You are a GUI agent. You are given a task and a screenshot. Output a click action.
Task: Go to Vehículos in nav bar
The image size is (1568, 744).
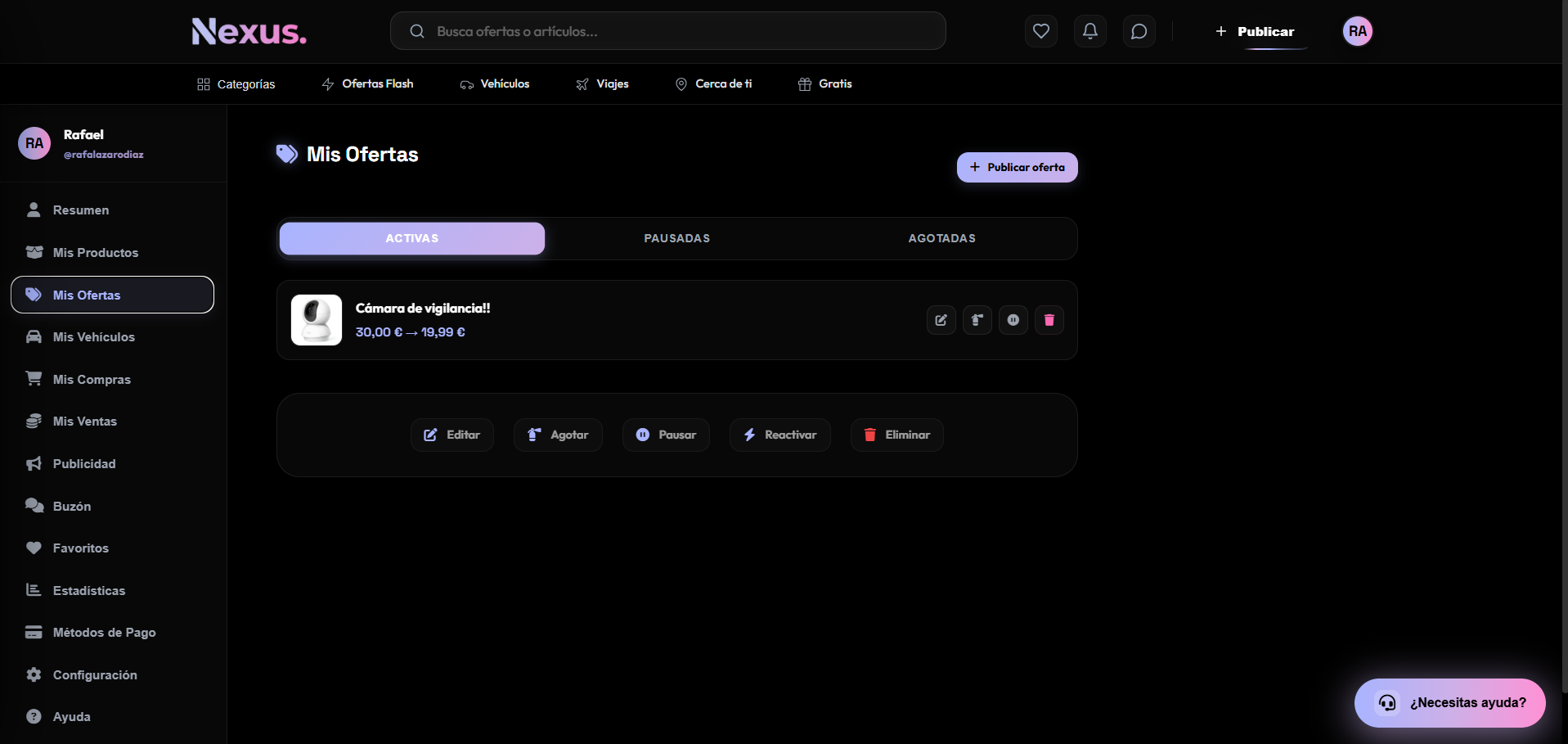click(495, 84)
